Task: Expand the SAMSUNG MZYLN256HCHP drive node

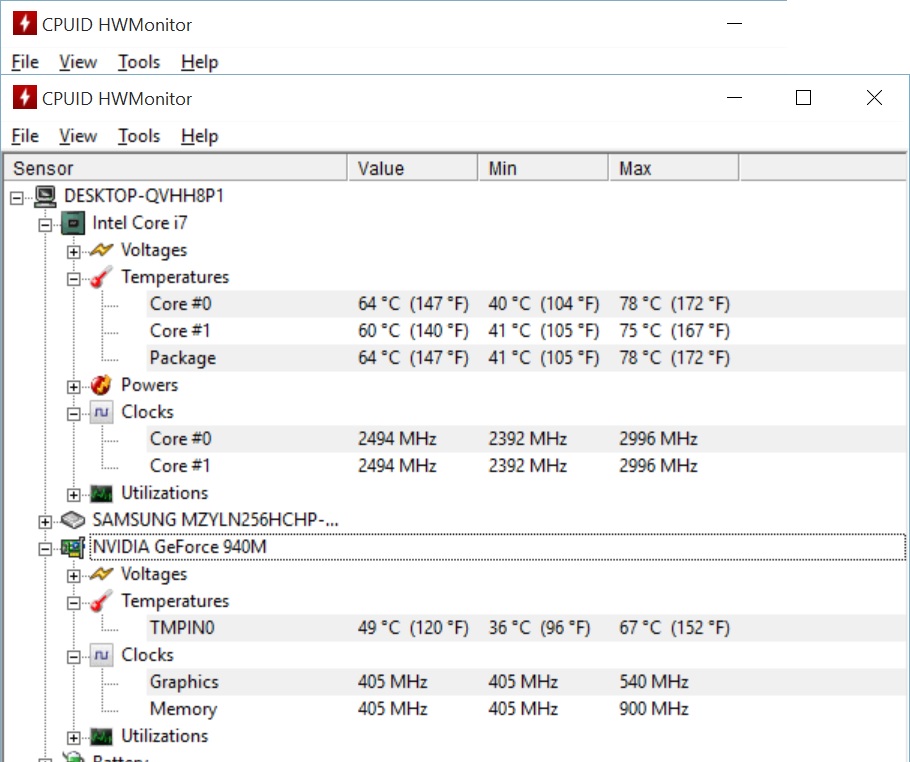Action: (44, 521)
